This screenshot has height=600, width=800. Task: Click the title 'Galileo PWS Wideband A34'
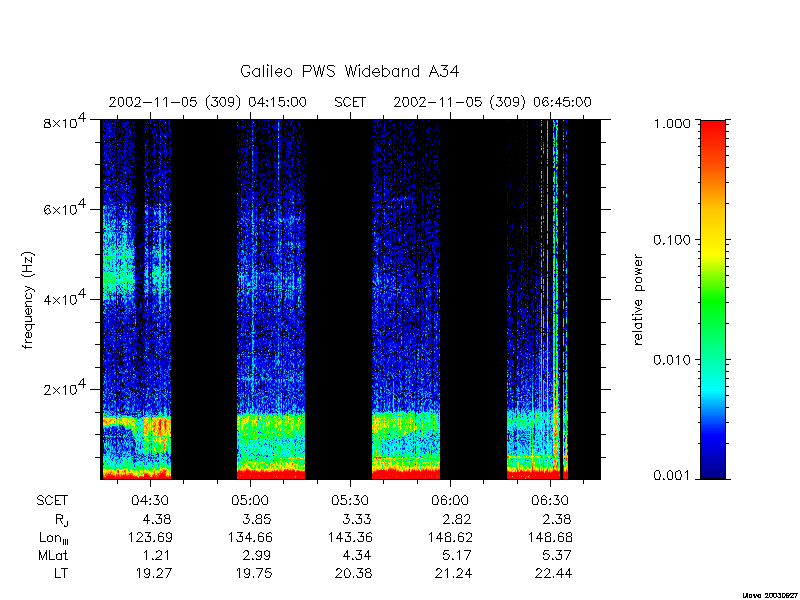349,71
